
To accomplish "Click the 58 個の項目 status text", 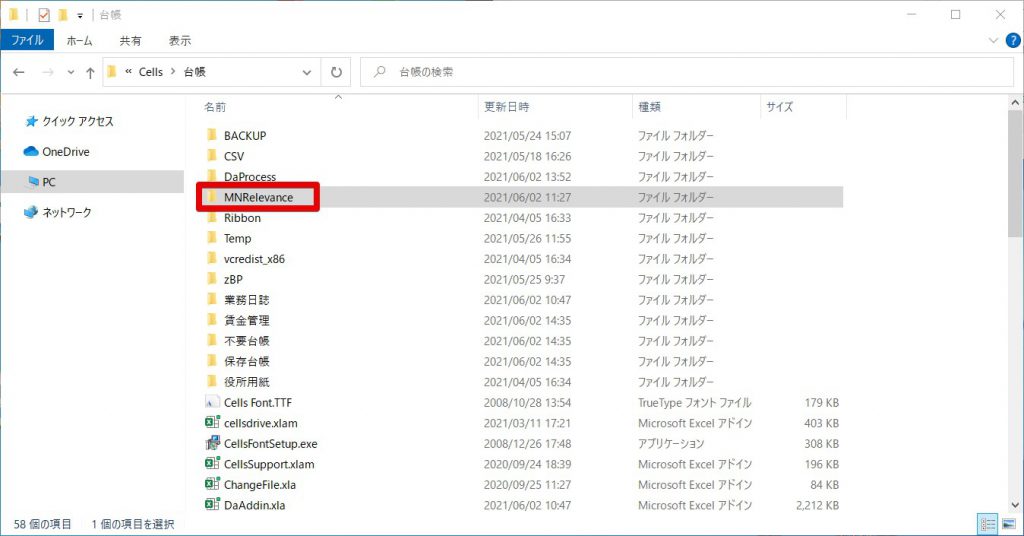I will click(x=42, y=524).
